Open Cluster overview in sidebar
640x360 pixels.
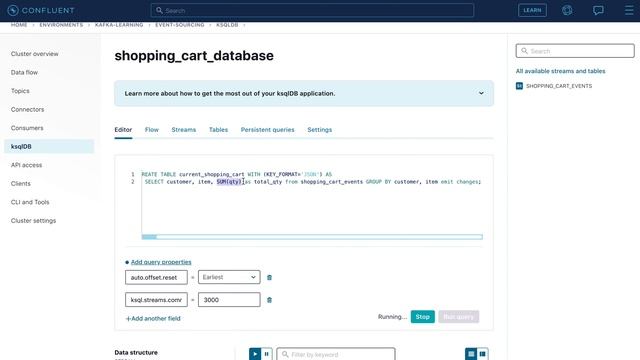point(35,54)
